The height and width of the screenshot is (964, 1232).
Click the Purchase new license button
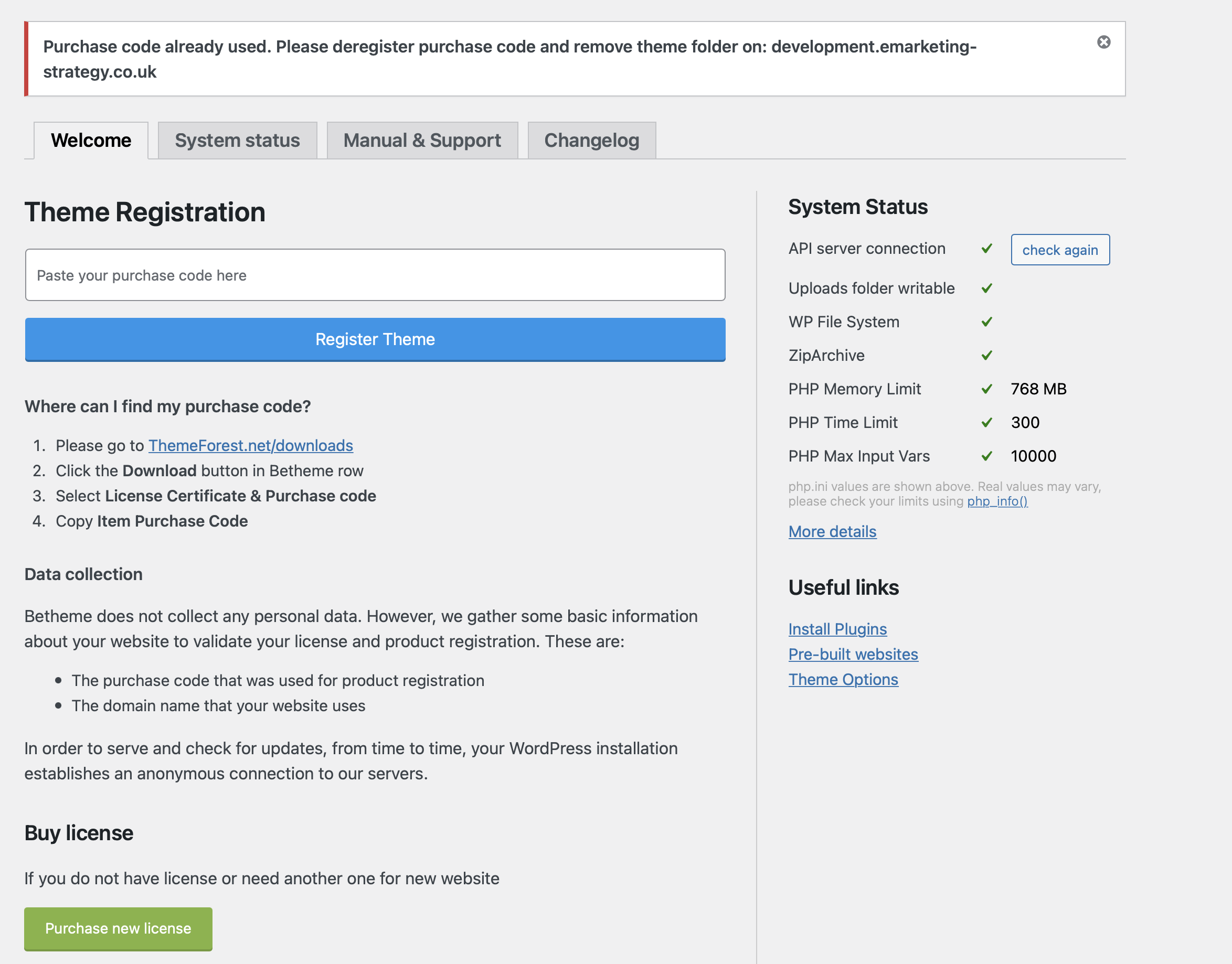pyautogui.click(x=118, y=928)
